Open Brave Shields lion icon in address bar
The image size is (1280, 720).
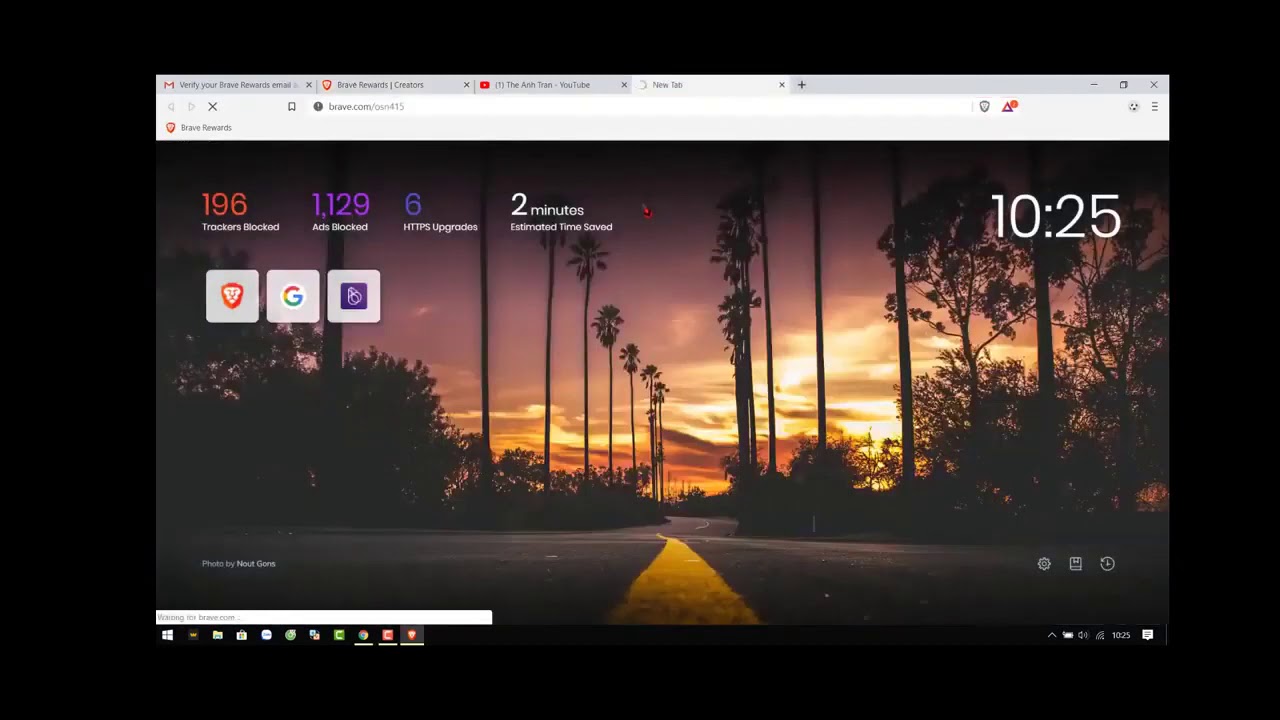(x=984, y=106)
